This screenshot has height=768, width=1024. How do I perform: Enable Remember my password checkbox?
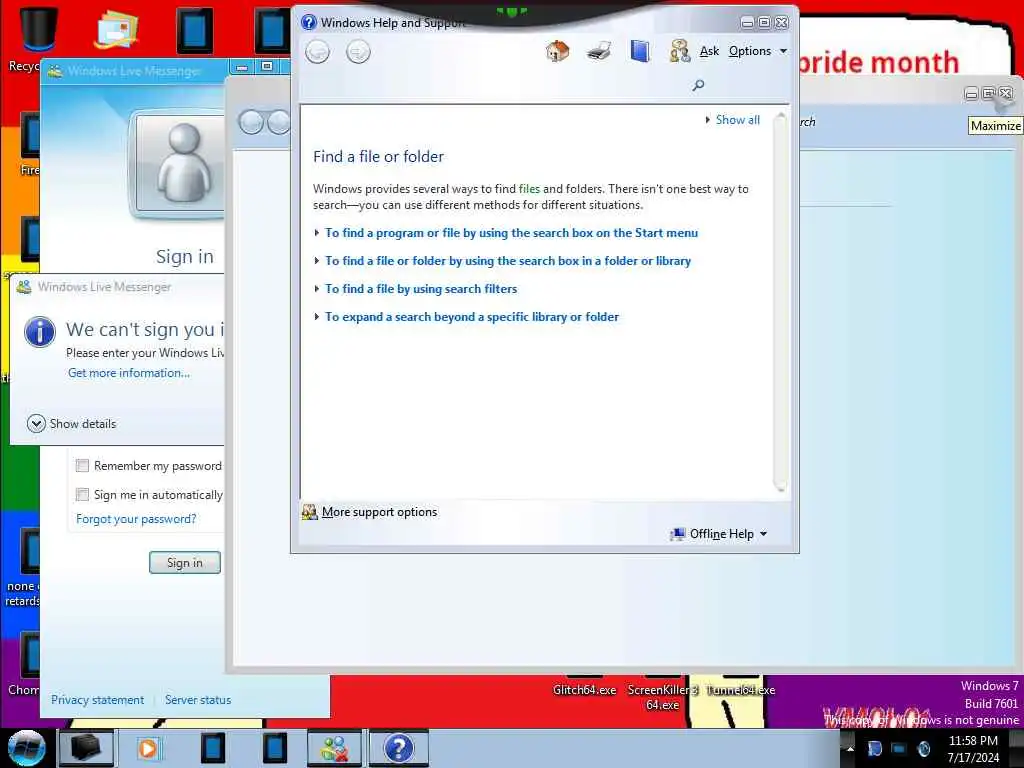(82, 466)
